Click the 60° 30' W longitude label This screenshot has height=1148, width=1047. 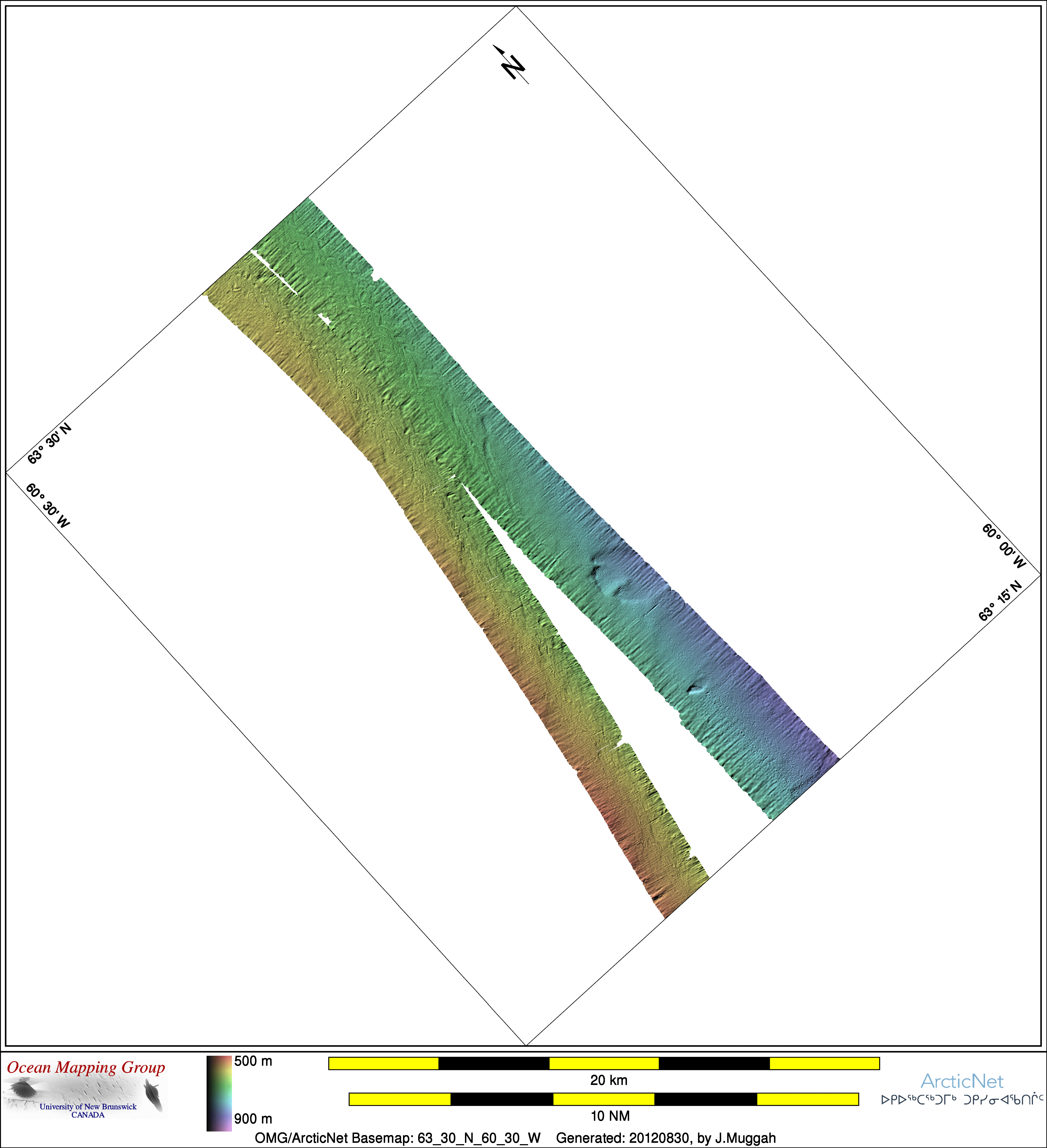[48, 506]
